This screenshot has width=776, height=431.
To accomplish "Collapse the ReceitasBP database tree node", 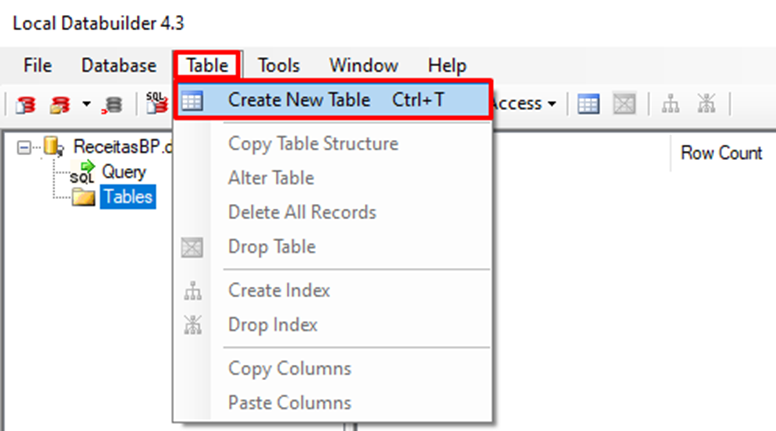I will [x=23, y=148].
